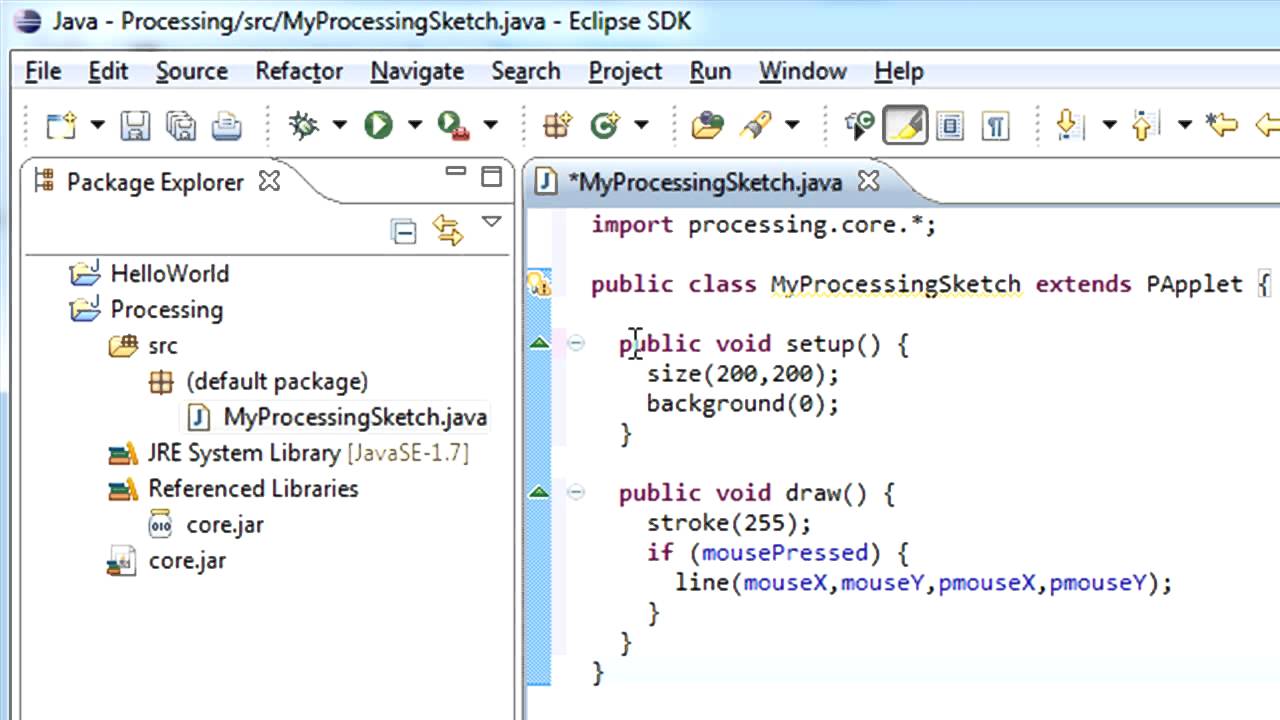Image resolution: width=1280 pixels, height=720 pixels.
Task: Open the Navigate menu
Action: pos(417,71)
